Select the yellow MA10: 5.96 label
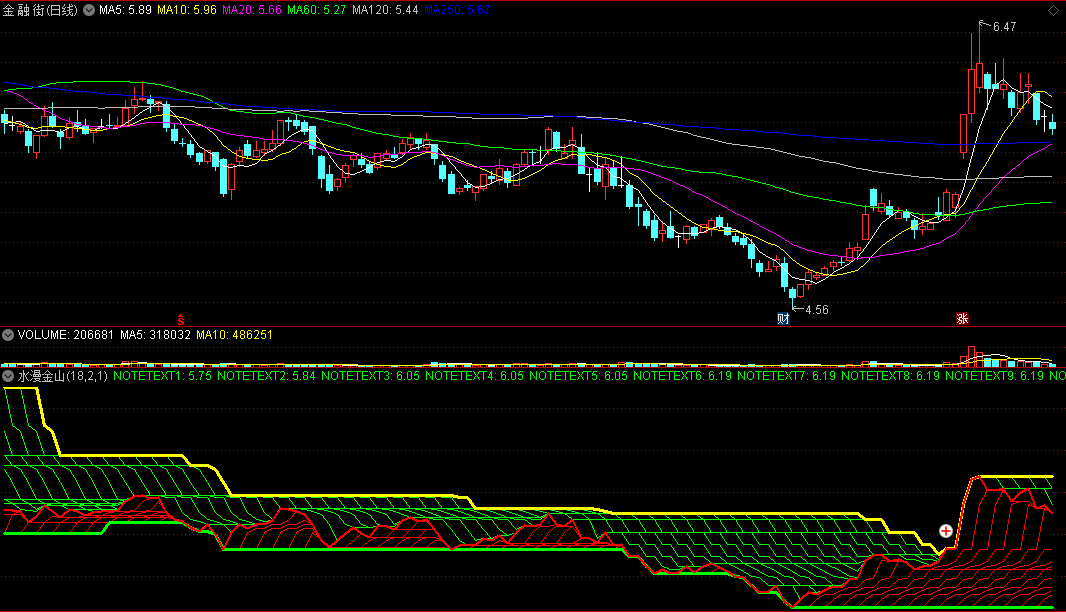Image resolution: width=1066 pixels, height=612 pixels. (x=187, y=10)
